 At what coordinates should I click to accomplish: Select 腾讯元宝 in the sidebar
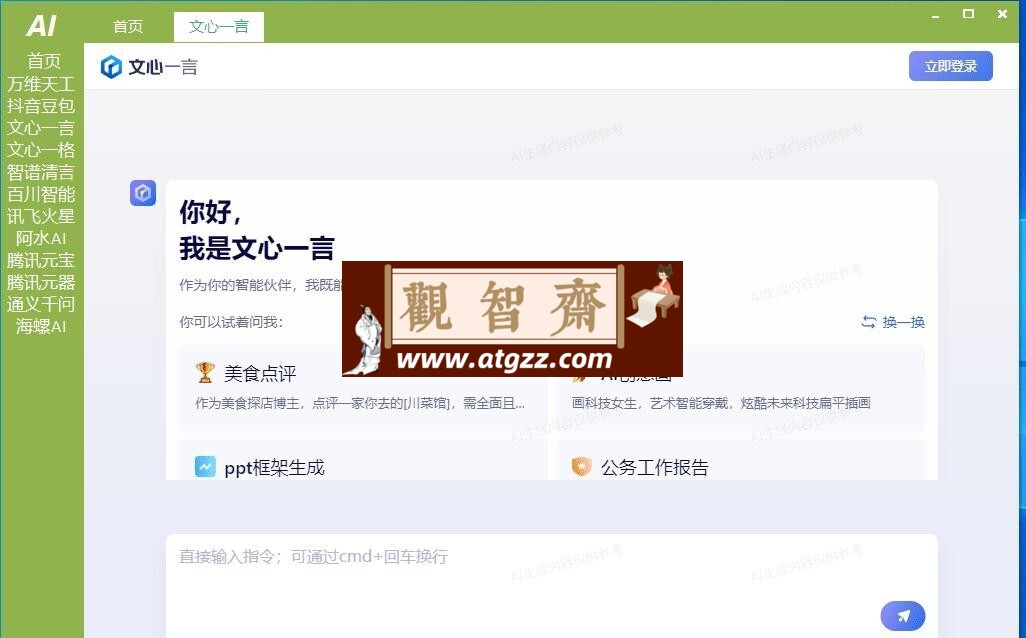point(41,260)
